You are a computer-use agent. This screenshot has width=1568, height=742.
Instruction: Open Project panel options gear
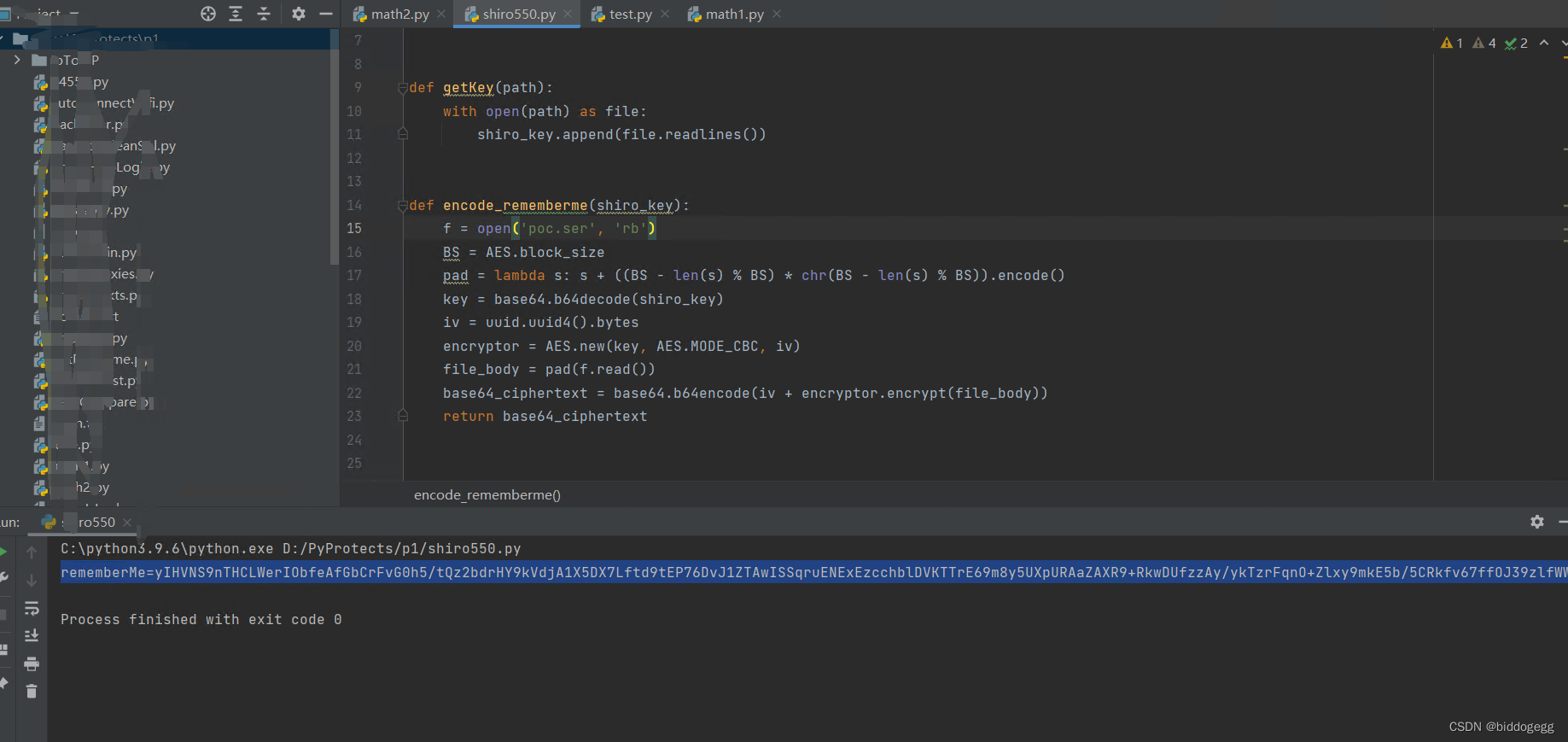299,14
